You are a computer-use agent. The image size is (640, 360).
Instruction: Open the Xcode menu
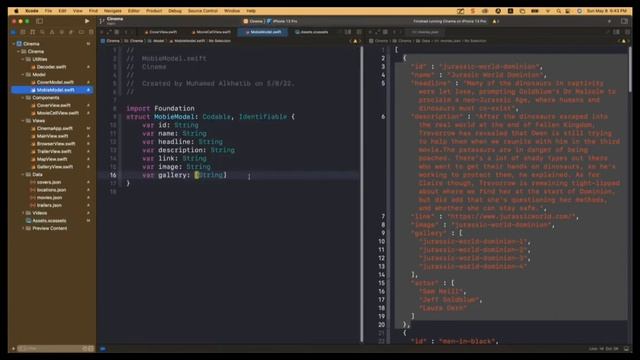point(32,11)
